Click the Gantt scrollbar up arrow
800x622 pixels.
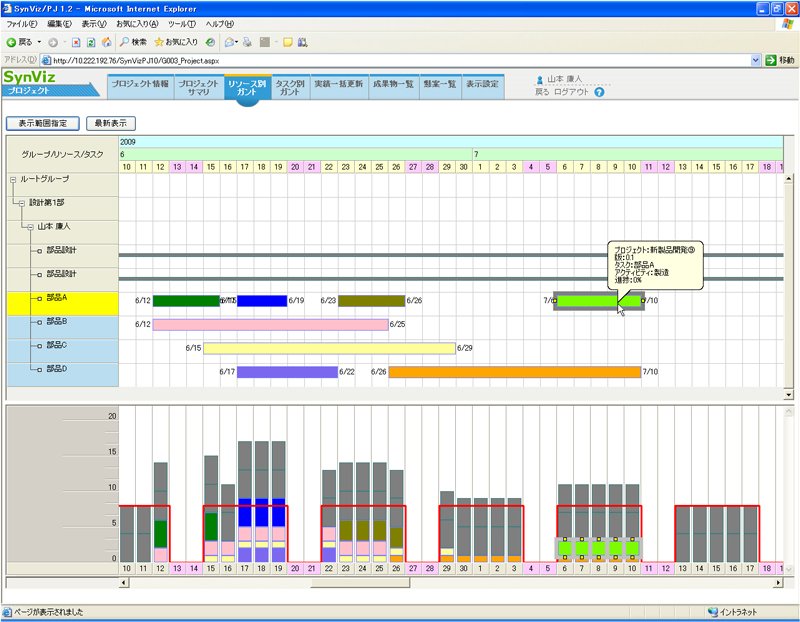point(789,178)
